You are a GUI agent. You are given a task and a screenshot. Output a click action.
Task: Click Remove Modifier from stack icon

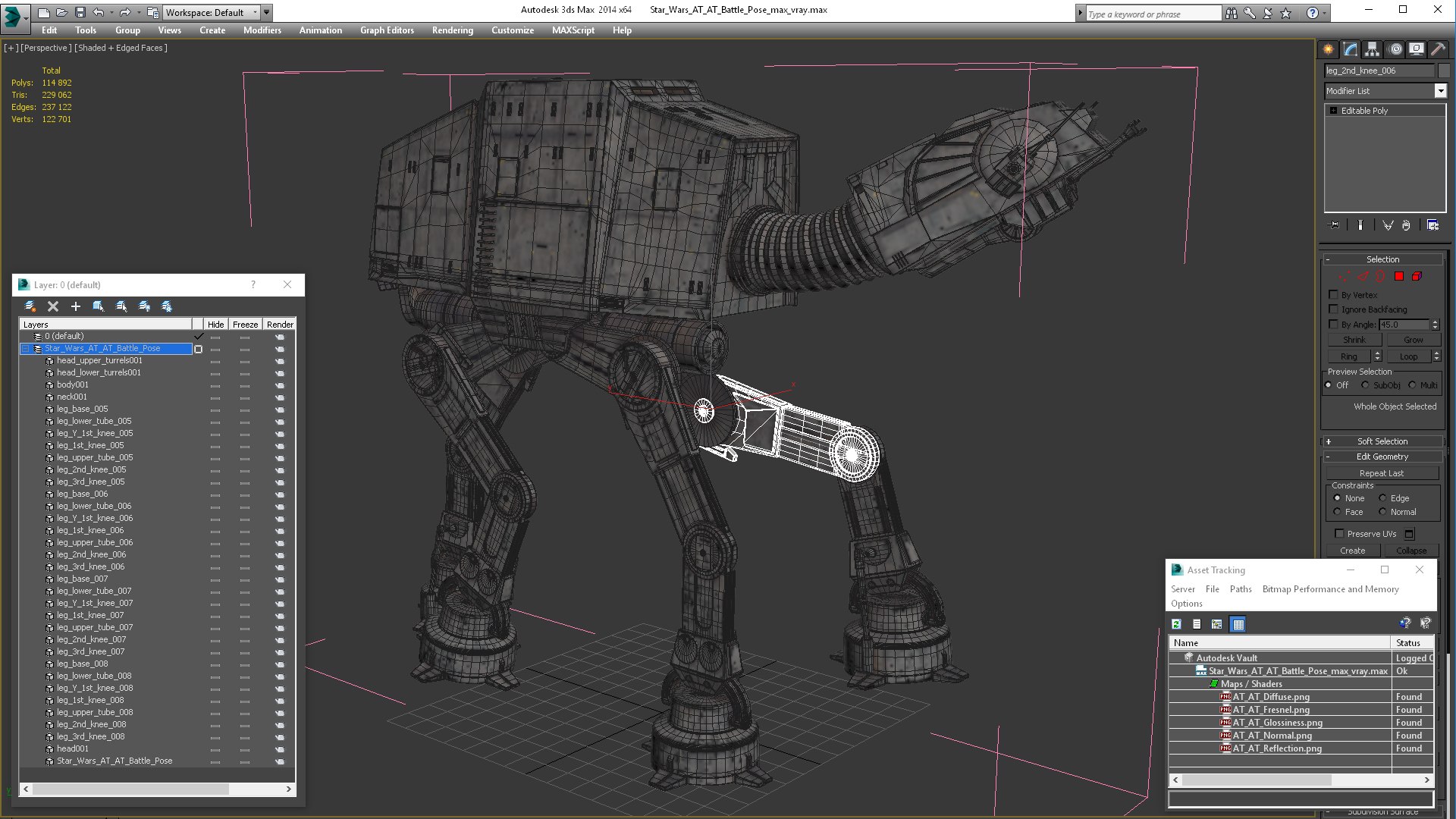tap(1406, 225)
